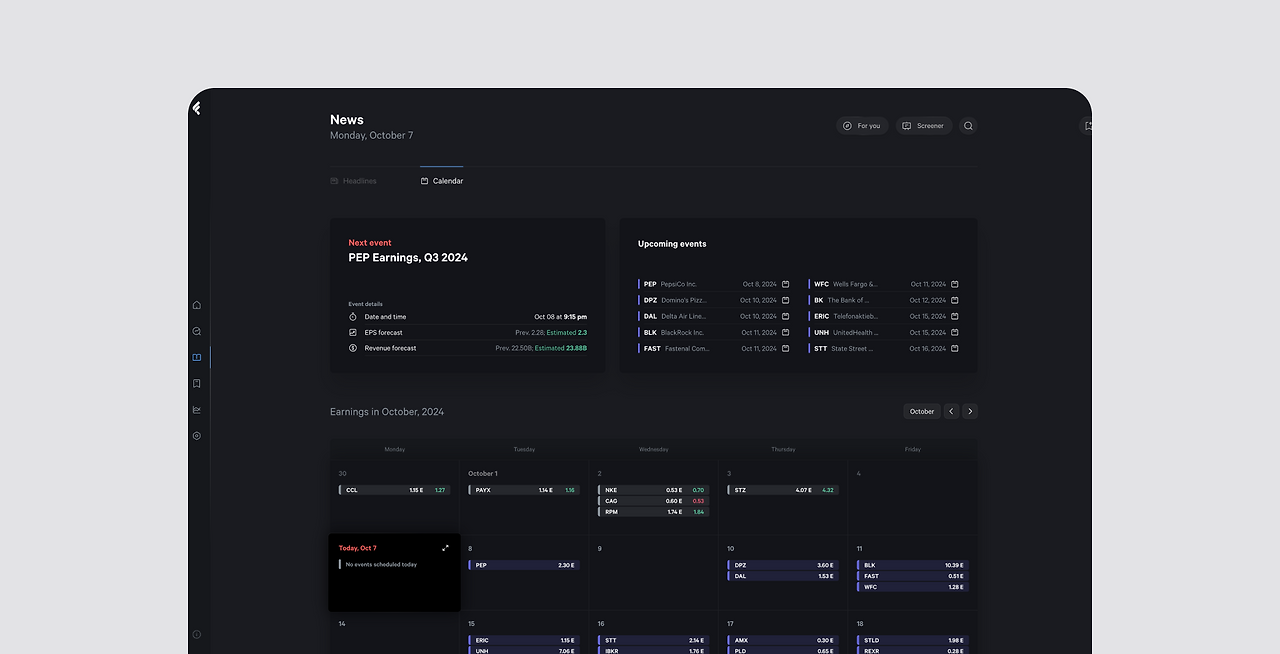The width and height of the screenshot is (1280, 654).
Task: Click the calendar icon in the FAST Fastenal row
Action: click(x=786, y=348)
